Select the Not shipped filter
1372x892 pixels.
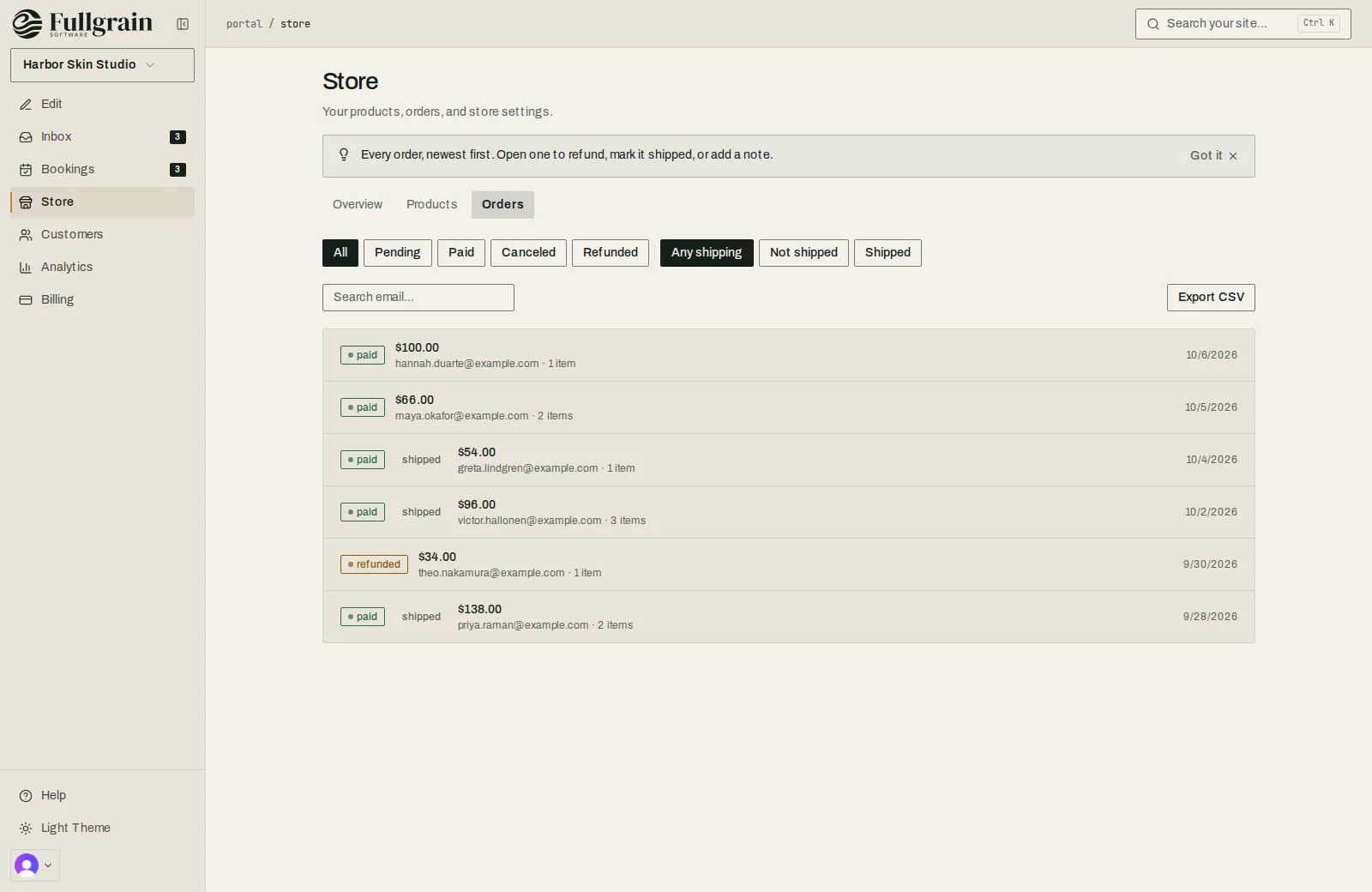coord(803,253)
